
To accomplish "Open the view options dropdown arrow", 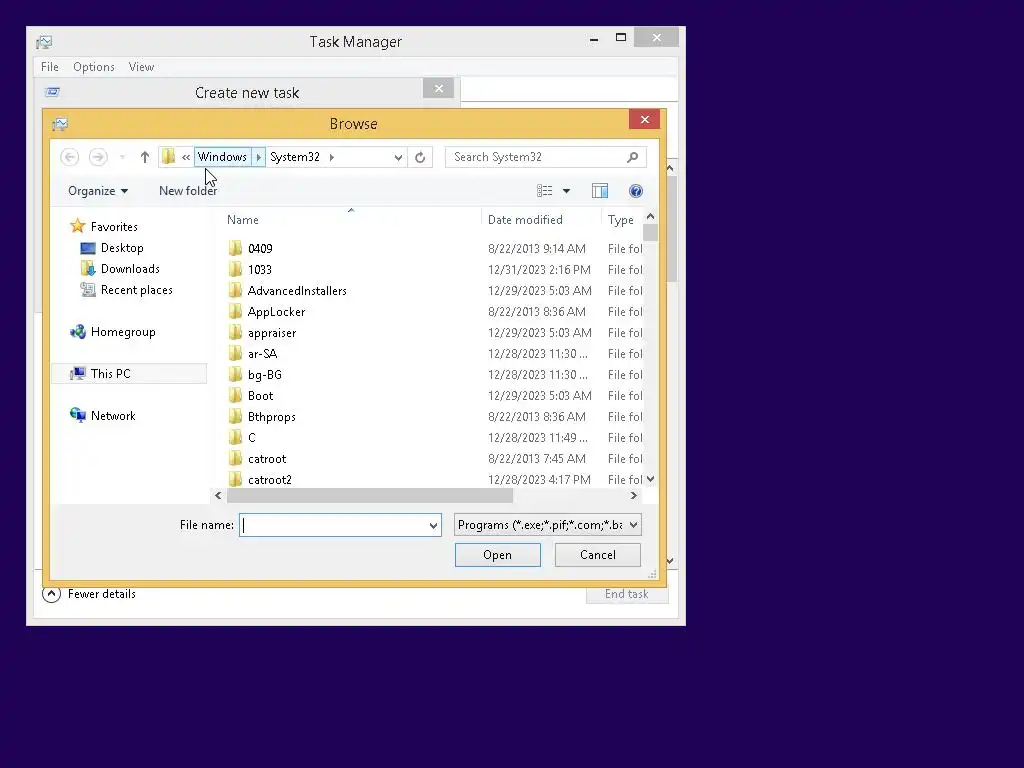I will pos(566,191).
